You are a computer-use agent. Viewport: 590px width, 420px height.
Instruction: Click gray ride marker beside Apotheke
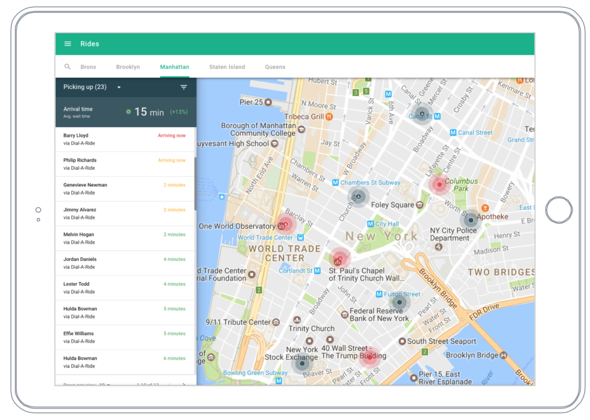[471, 220]
